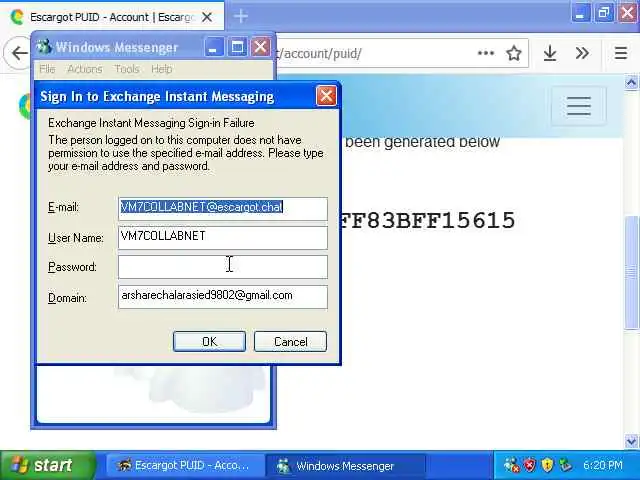Restore down the browser window
Viewport: 640px width, 480px height.
click(x=604, y=13)
